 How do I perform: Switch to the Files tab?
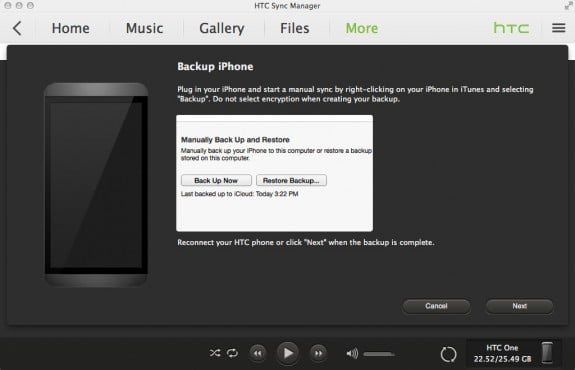(295, 28)
